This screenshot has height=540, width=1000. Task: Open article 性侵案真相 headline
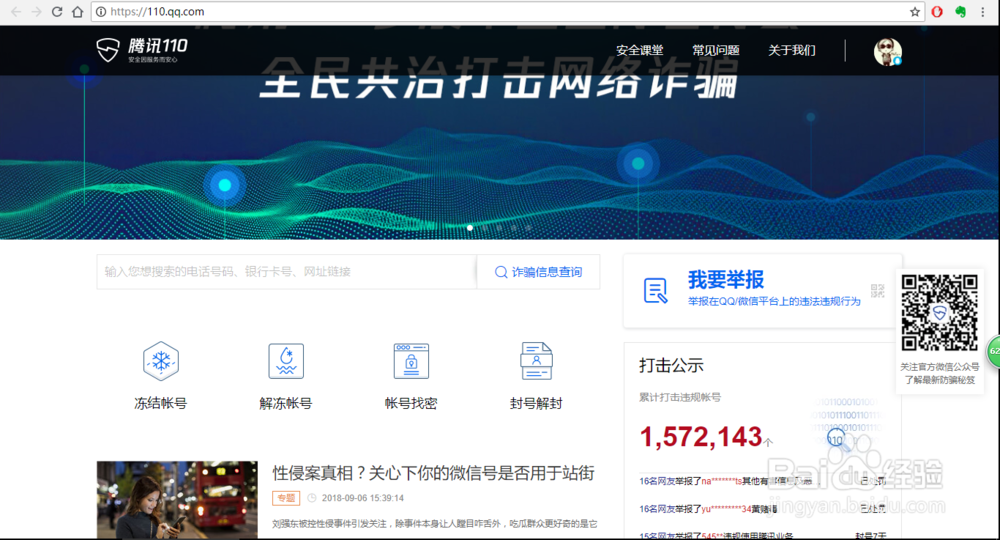(434, 473)
